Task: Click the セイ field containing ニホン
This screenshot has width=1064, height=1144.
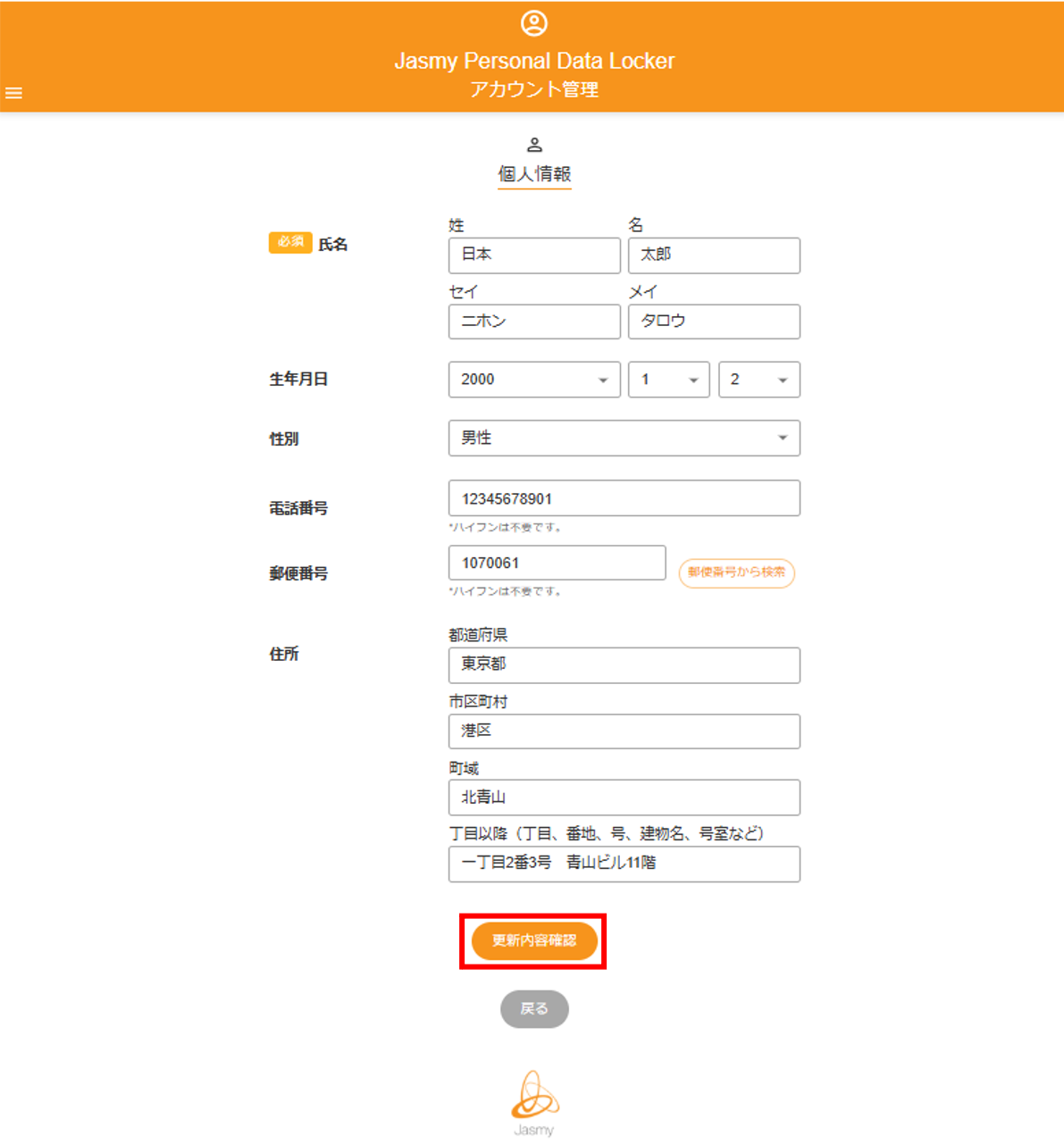Action: [534, 321]
